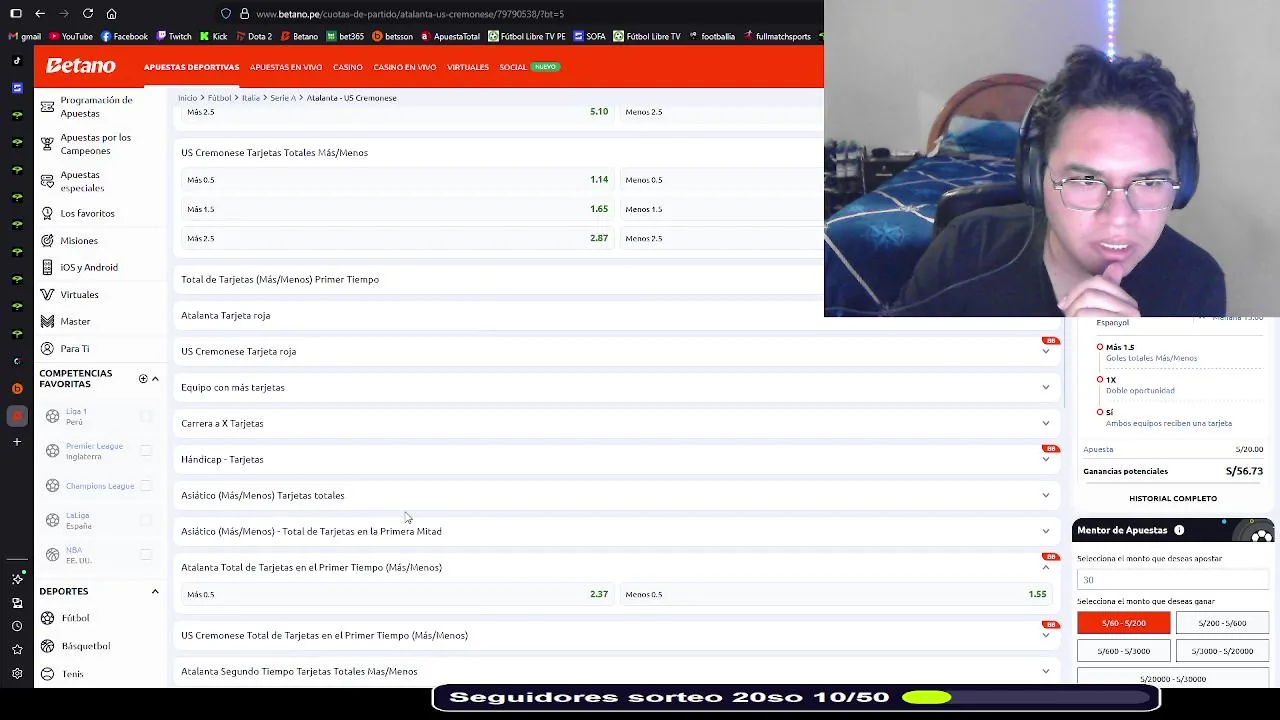Screen dimensions: 1280x720
Task: Open the Básquetbol sport icon
Action: [x=47, y=646]
